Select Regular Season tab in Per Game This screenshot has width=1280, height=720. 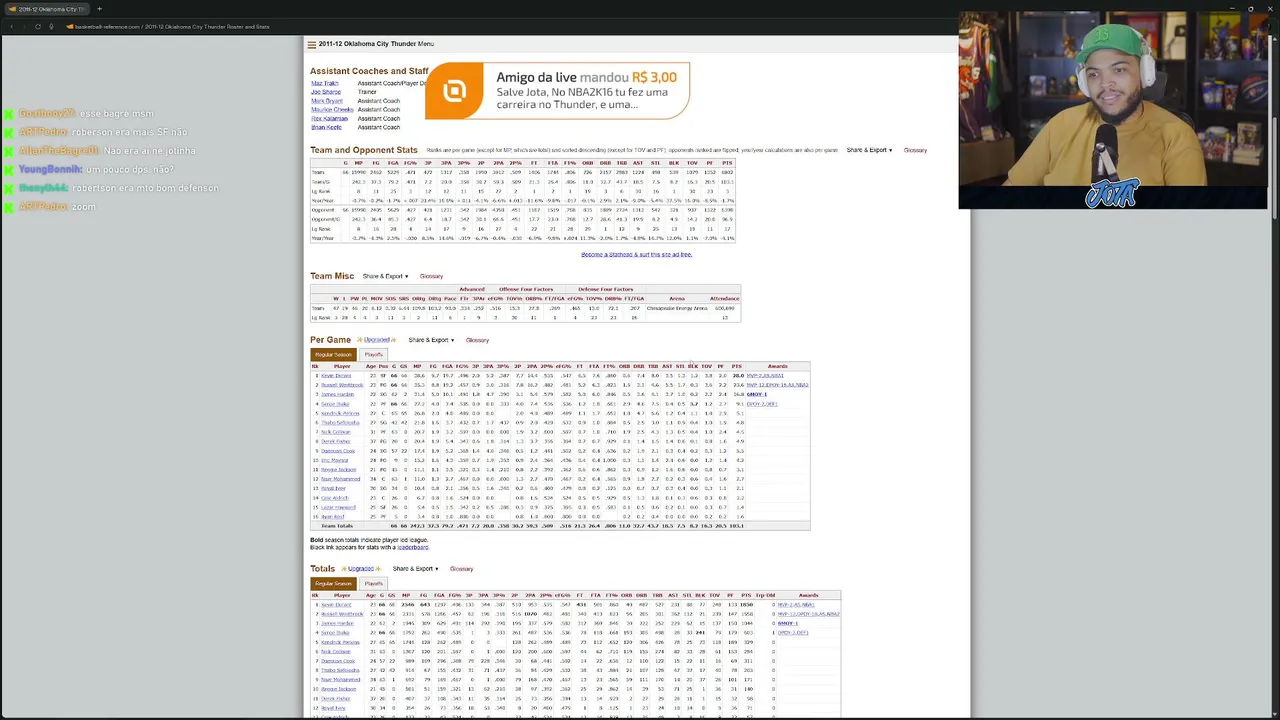[x=333, y=355]
